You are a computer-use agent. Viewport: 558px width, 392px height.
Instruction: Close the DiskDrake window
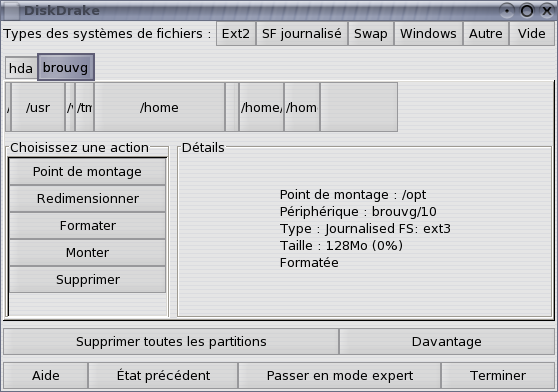(547, 11)
